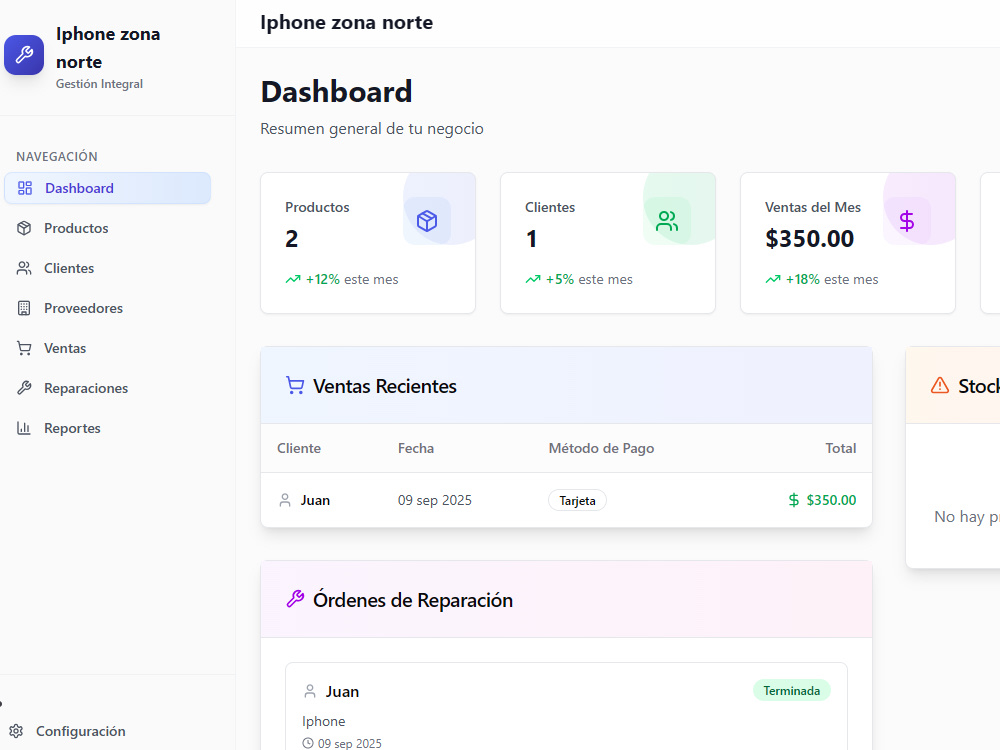This screenshot has height=750, width=1000.
Task: Go to Productos section
Action: click(x=108, y=228)
